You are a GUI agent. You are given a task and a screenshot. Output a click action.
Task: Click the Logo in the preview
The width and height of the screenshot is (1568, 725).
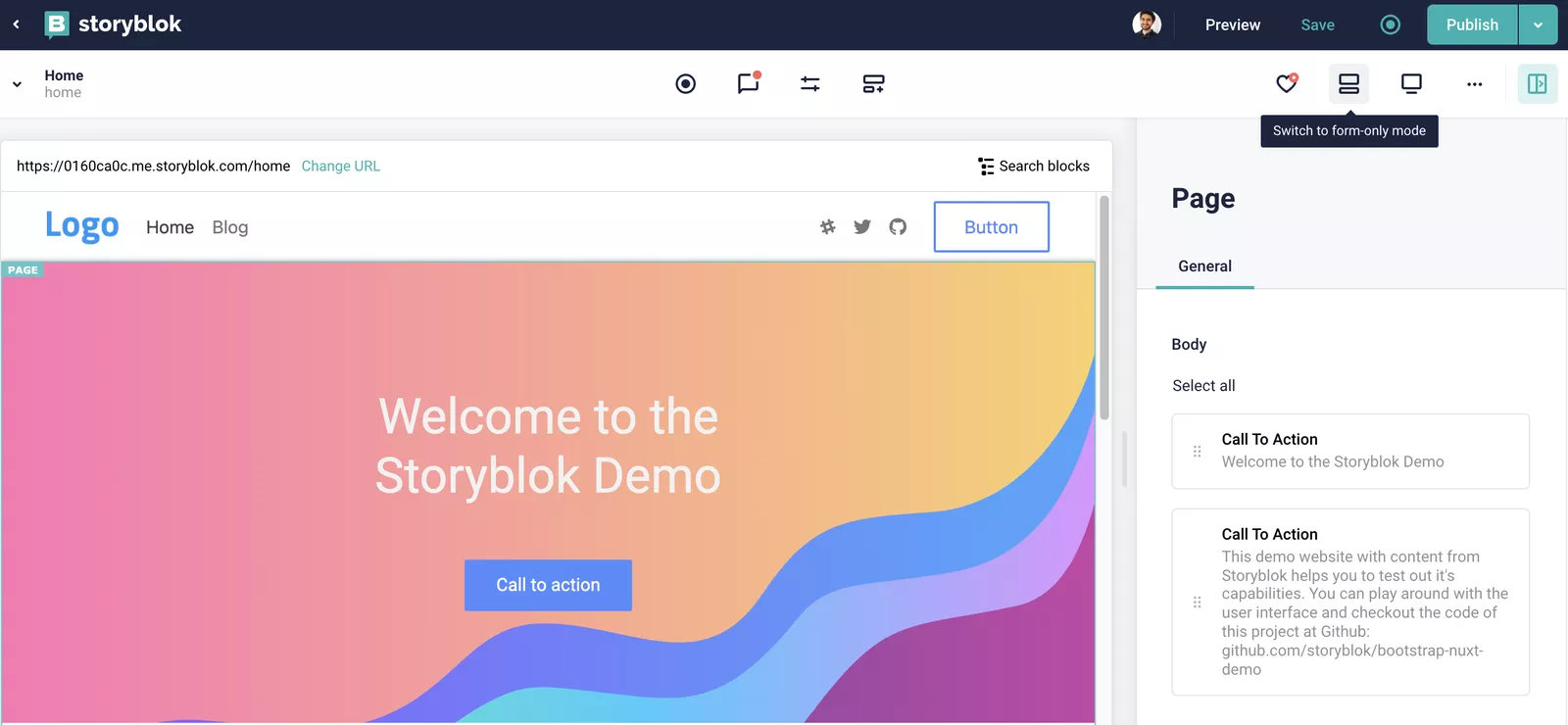coord(82,226)
